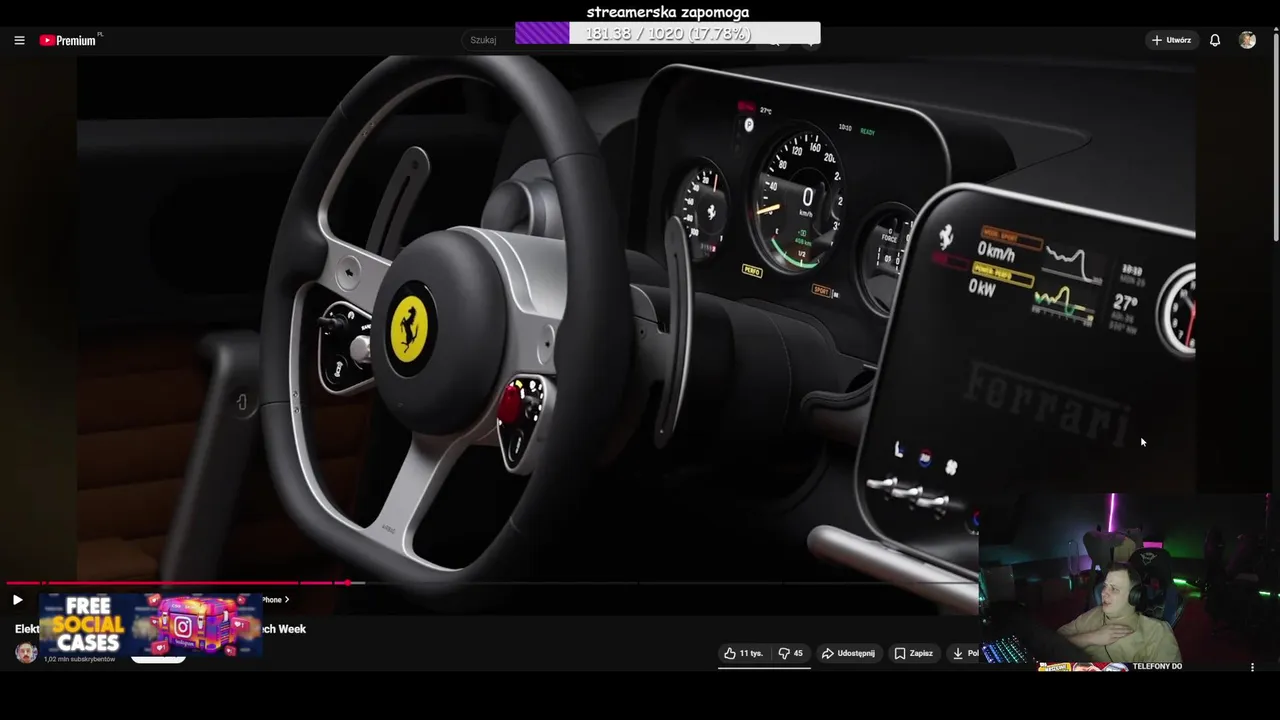Open the notifications bell
This screenshot has width=1280, height=720.
(x=1215, y=40)
